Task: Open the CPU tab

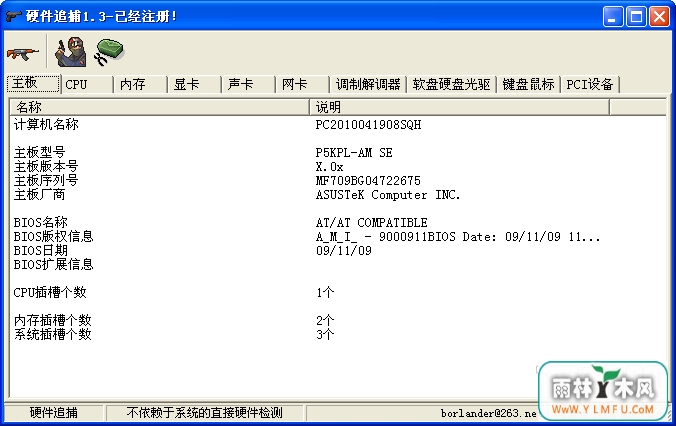Action: click(87, 85)
